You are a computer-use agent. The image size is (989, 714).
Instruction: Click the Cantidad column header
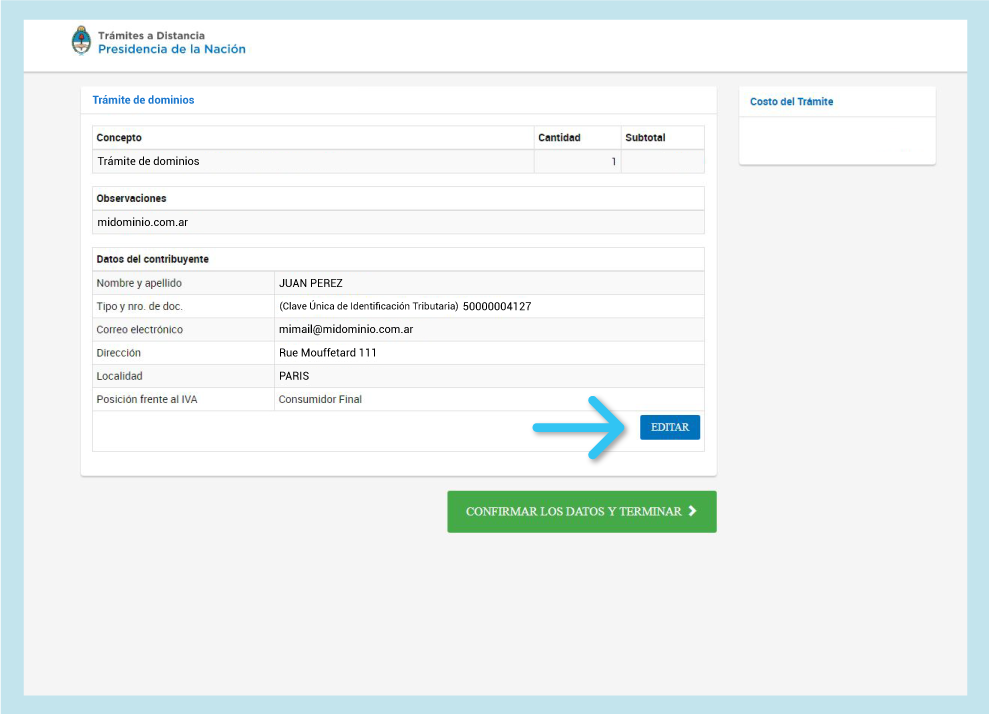point(559,138)
